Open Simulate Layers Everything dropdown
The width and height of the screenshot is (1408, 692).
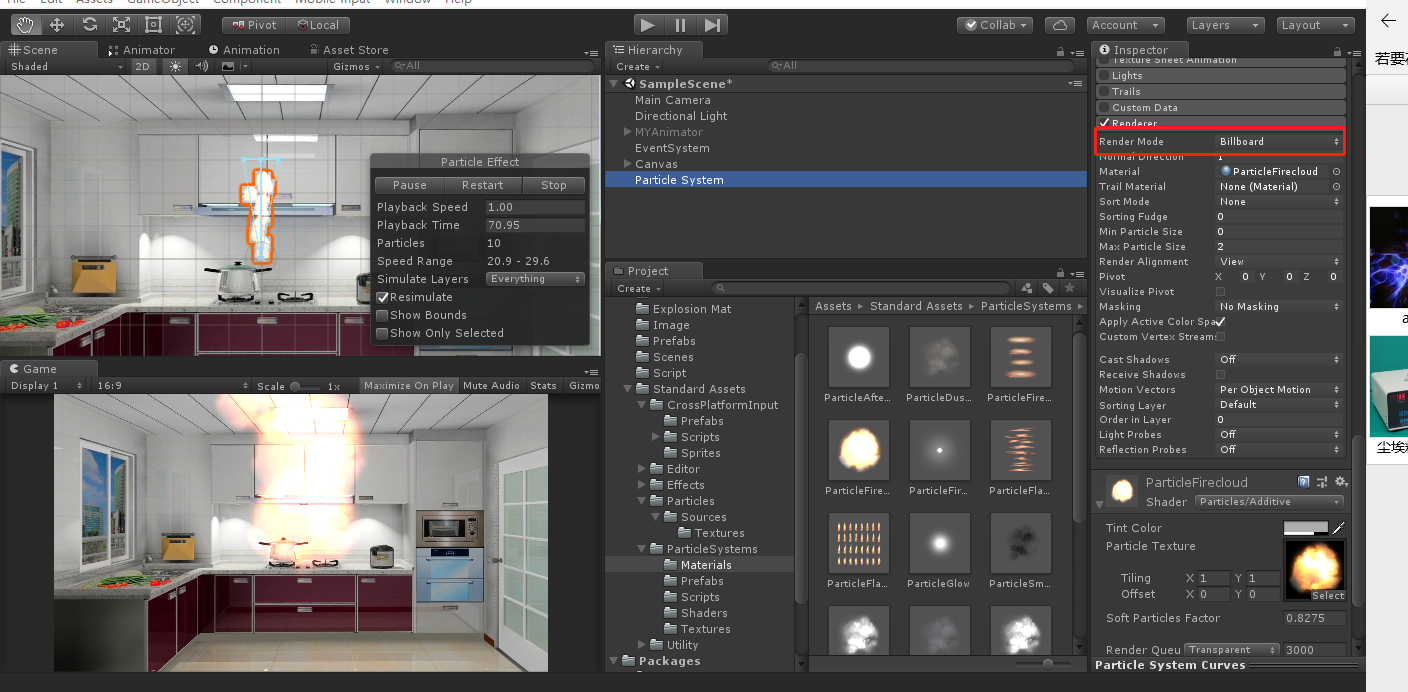535,279
